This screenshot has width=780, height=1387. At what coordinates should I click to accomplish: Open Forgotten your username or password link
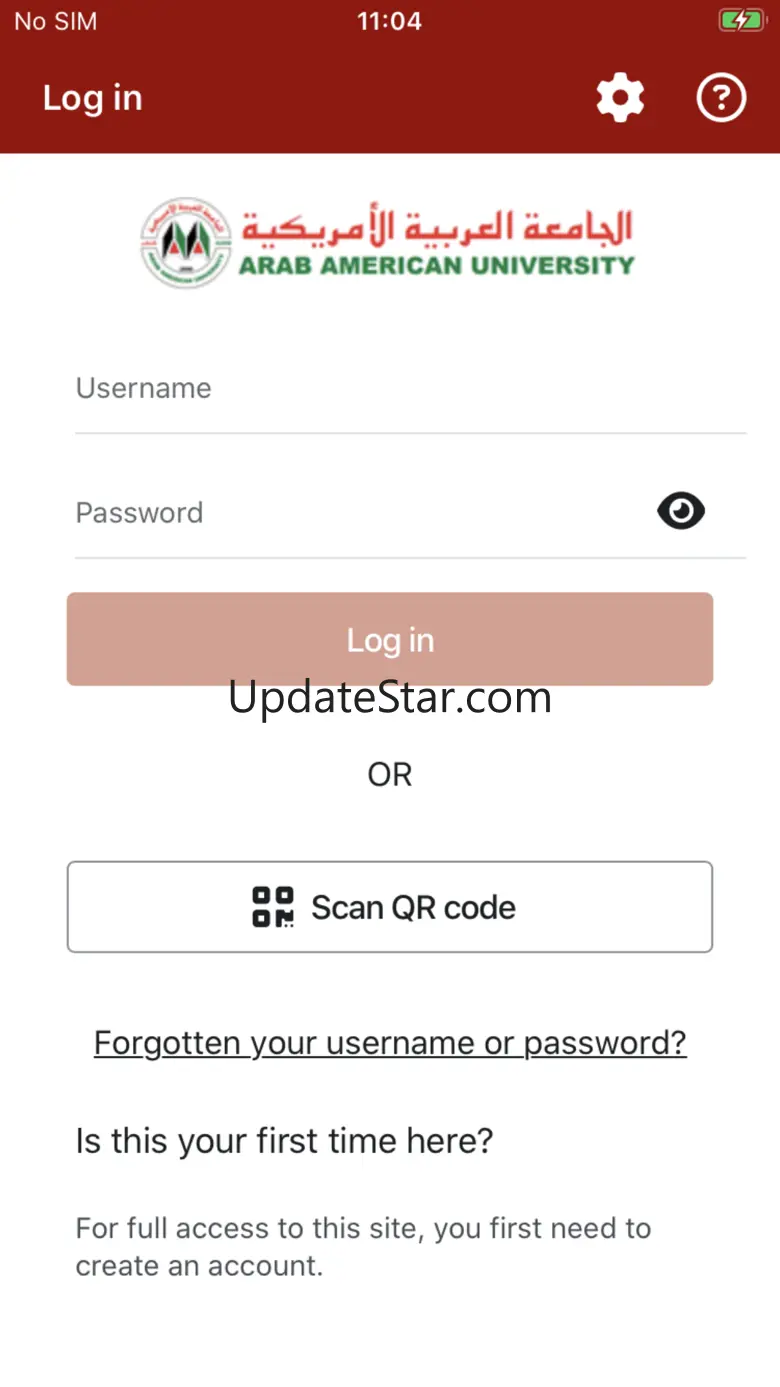(390, 1043)
